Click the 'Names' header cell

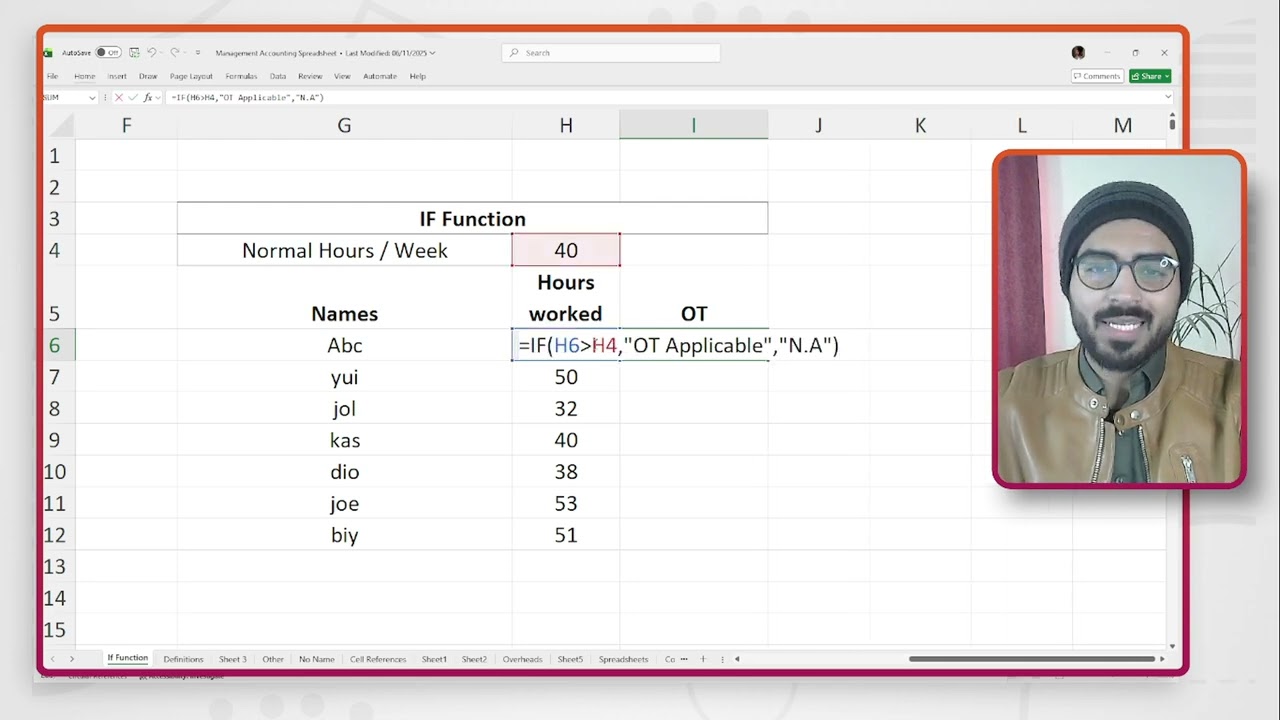click(344, 298)
